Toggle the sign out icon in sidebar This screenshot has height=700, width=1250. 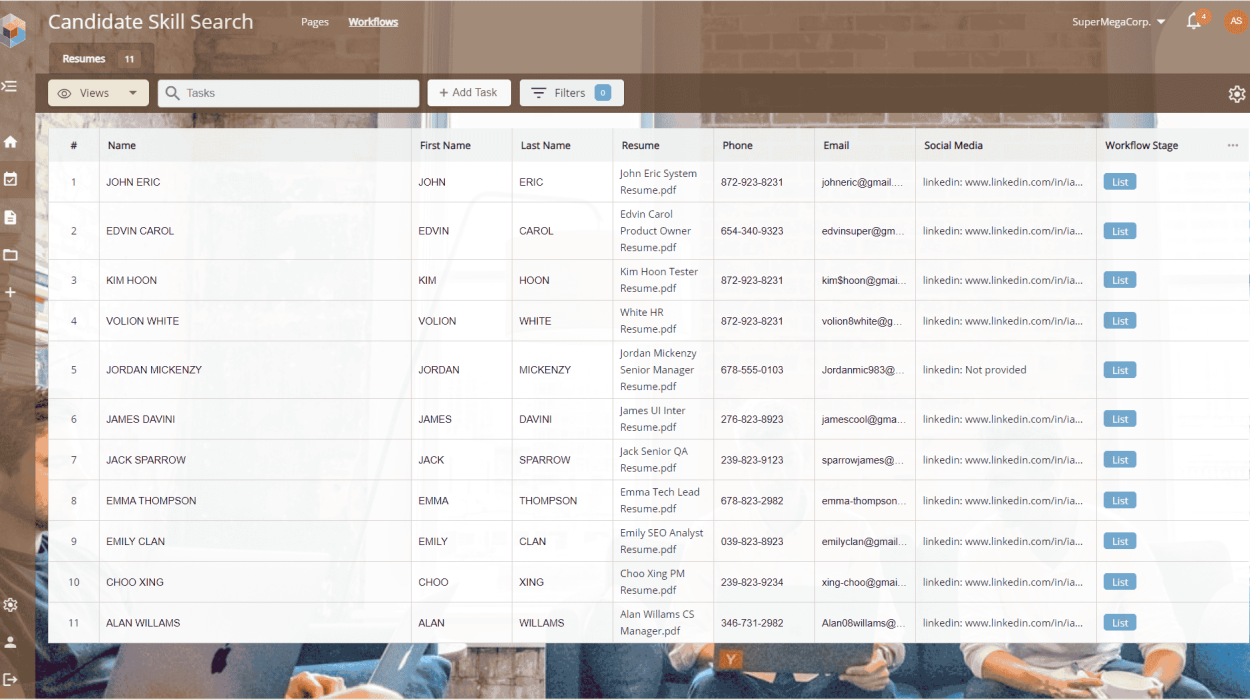10,677
